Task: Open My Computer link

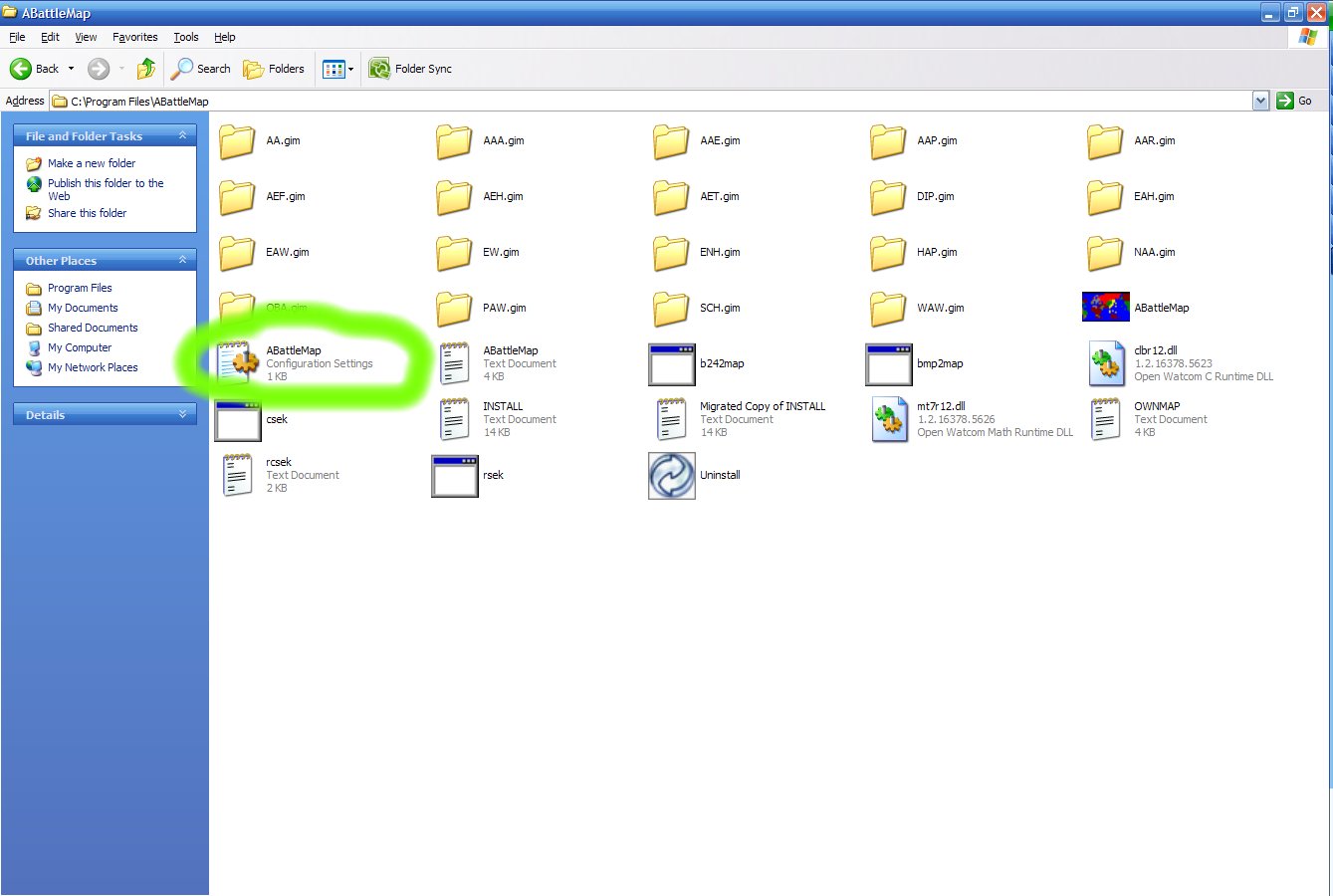Action: pyautogui.click(x=80, y=347)
